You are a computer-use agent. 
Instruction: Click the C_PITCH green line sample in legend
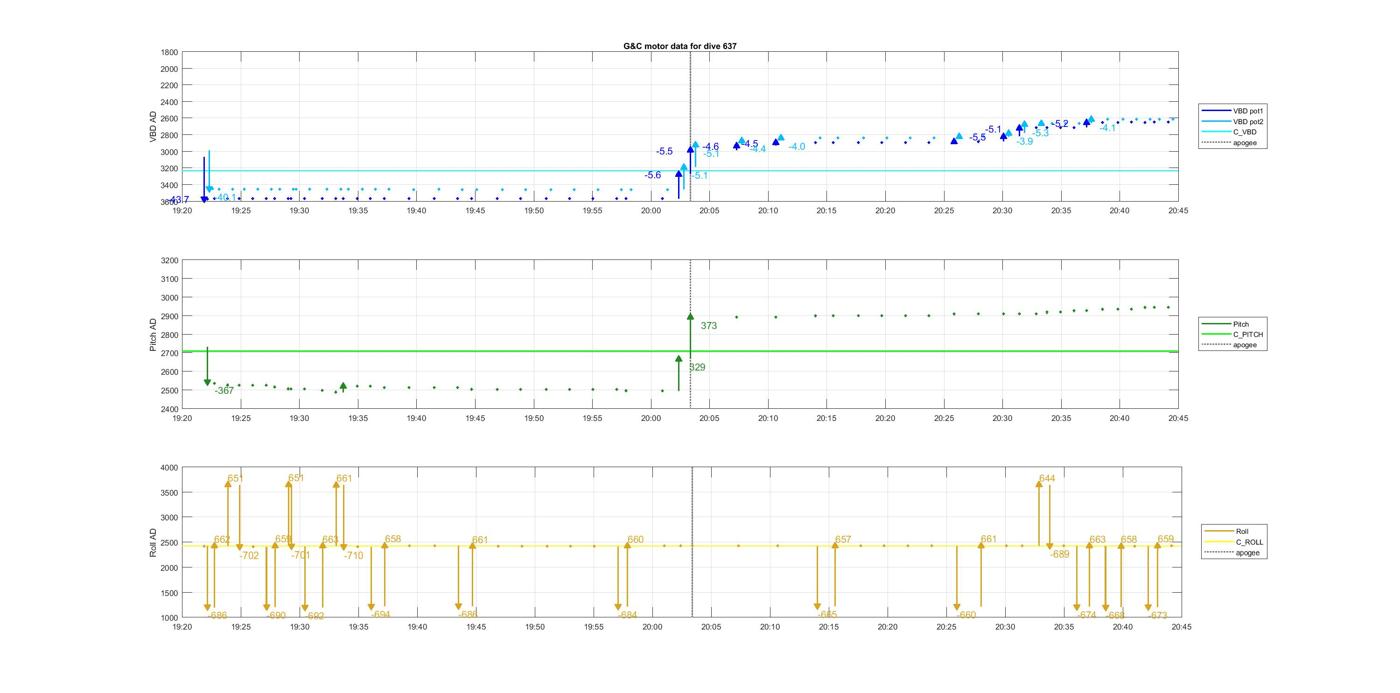[1217, 335]
